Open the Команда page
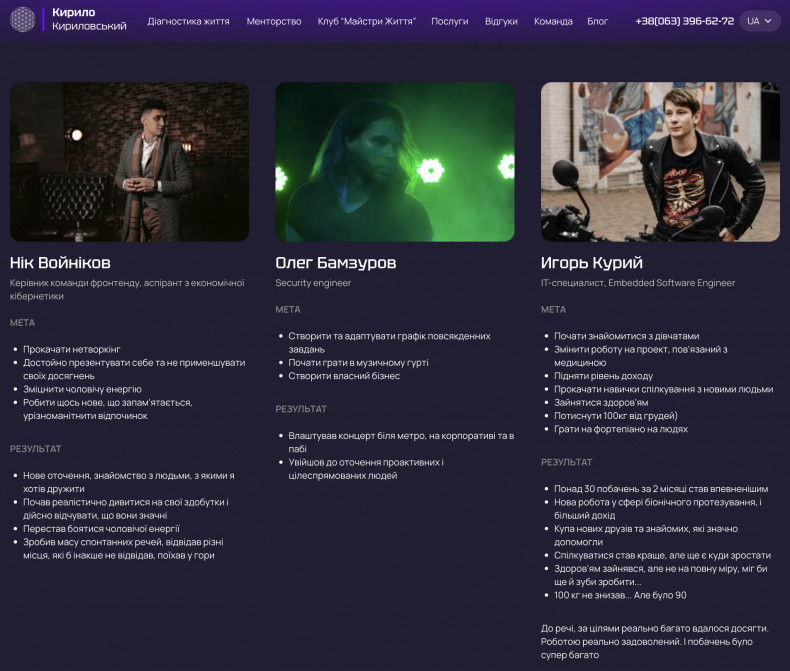Viewport: 790px width, 671px height. pos(553,21)
